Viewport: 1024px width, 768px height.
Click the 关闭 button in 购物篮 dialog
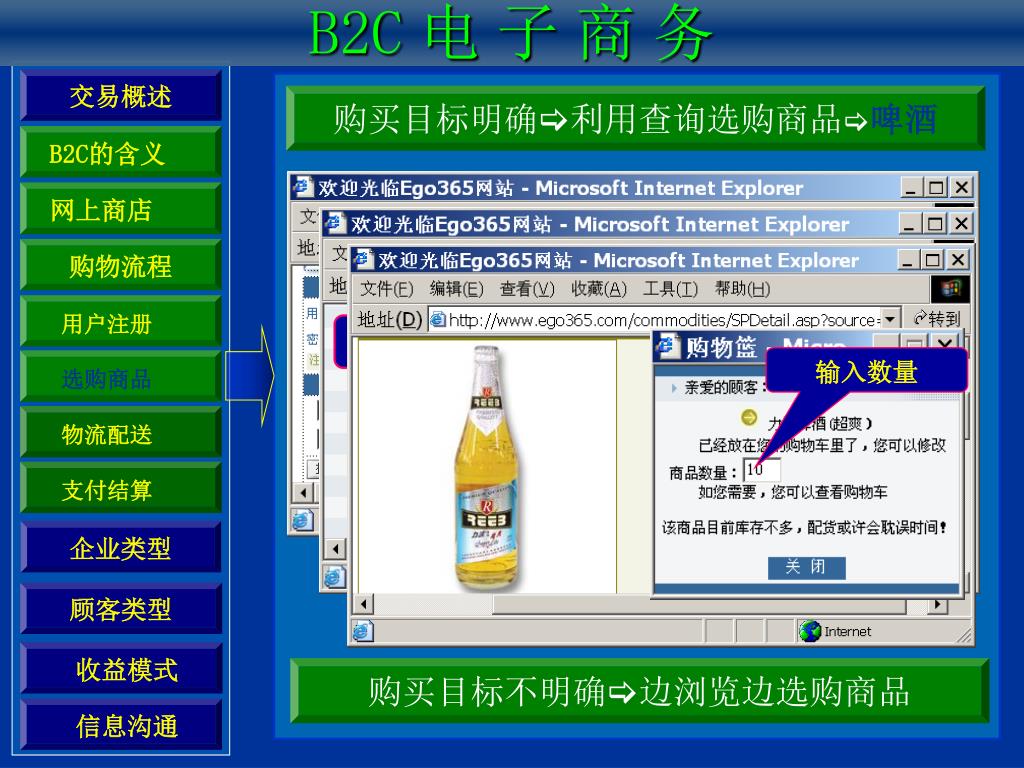(x=807, y=567)
